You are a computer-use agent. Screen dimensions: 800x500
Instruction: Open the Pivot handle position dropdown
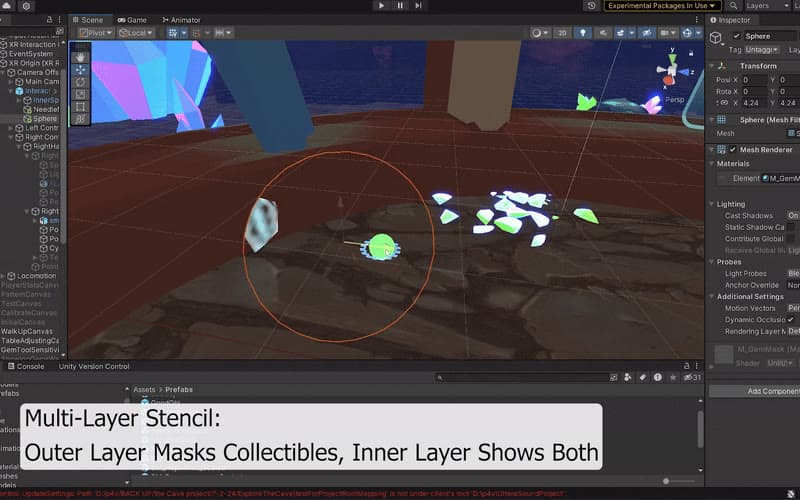95,33
